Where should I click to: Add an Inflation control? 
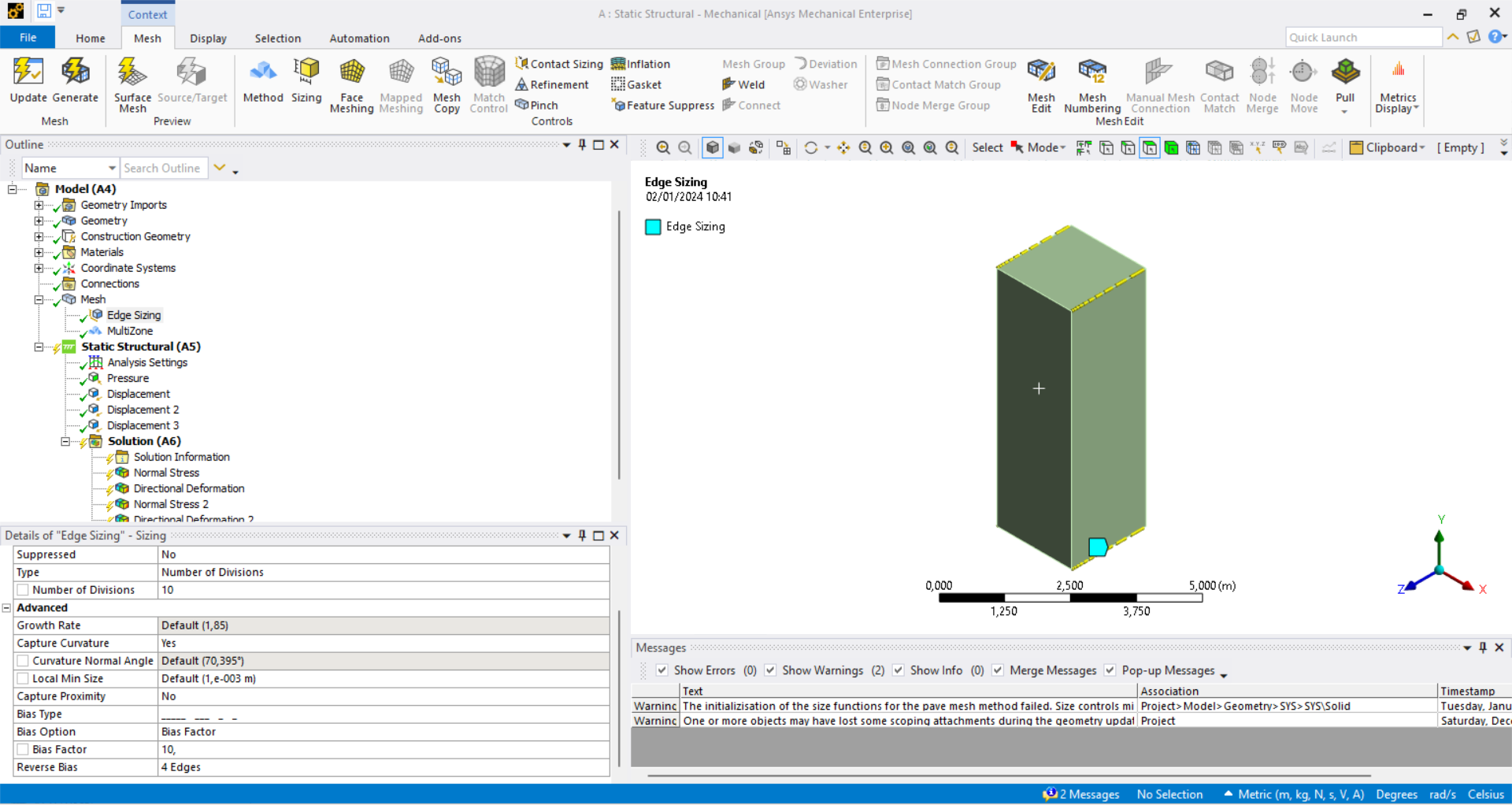641,64
